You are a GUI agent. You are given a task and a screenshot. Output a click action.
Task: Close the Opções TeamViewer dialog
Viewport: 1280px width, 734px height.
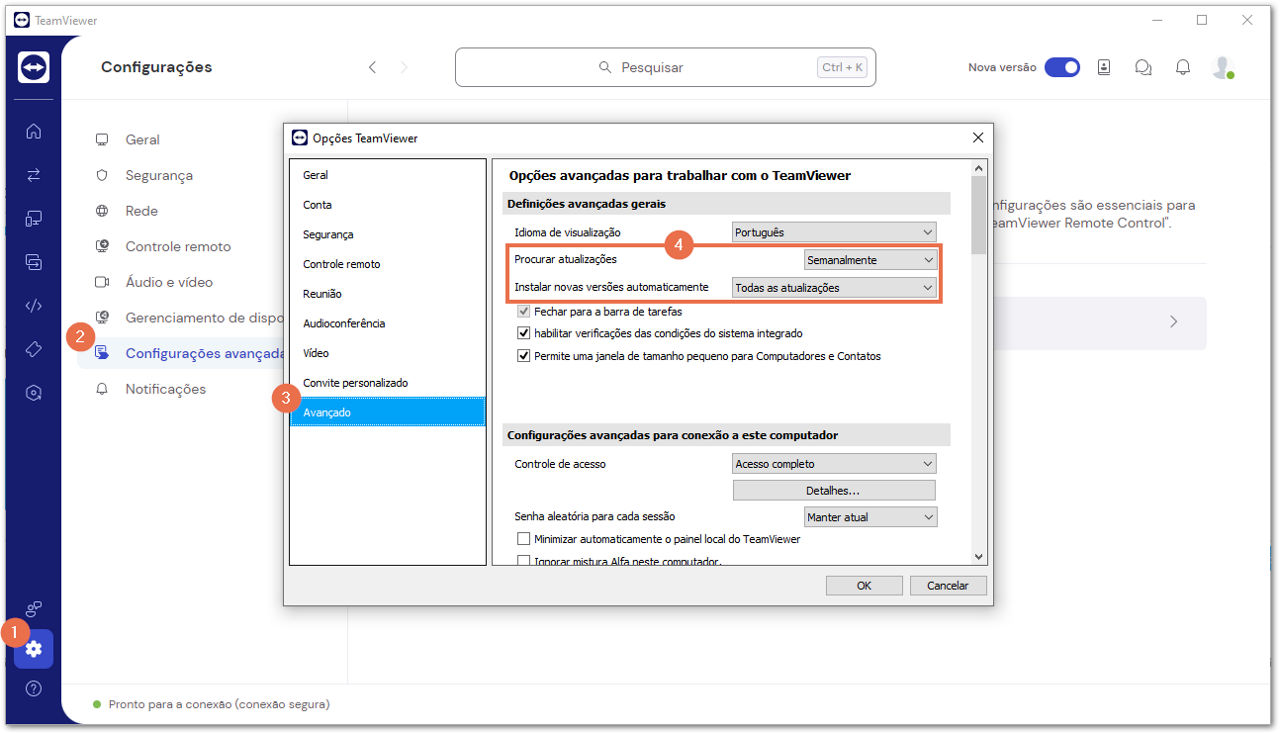coord(978,138)
